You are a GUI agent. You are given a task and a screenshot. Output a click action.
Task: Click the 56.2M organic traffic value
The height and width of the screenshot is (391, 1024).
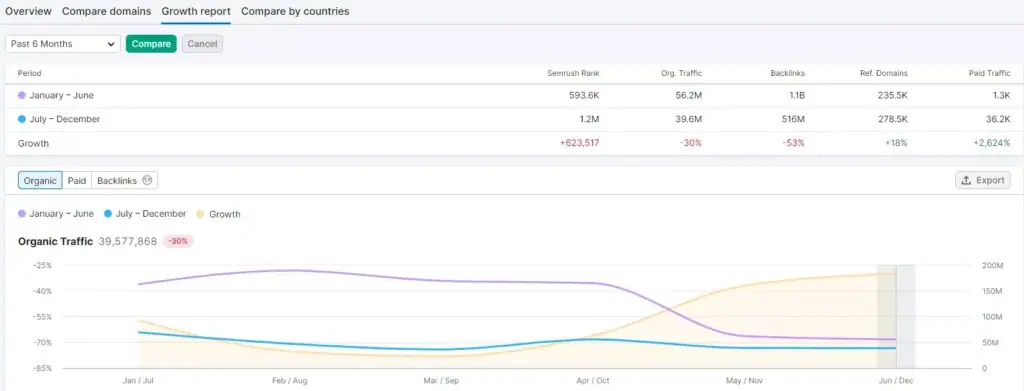tap(688, 95)
